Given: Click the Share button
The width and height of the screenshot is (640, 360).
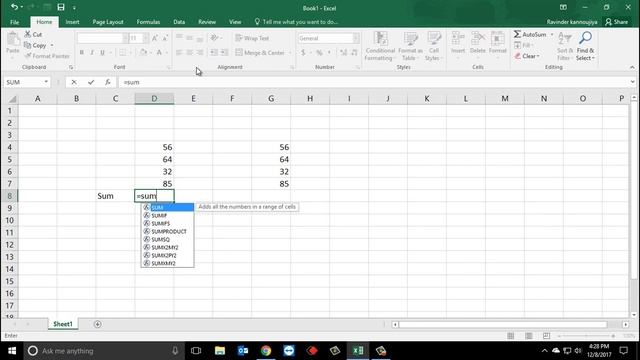Looking at the screenshot, I should pos(617,22).
